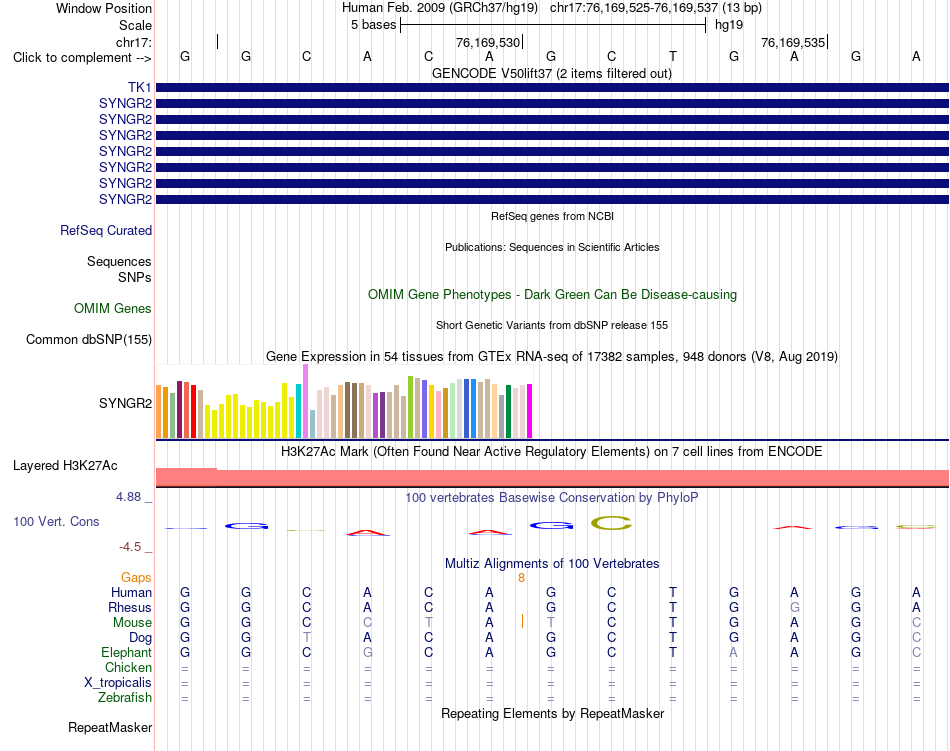Click the Layered H3K27Ac track label

(x=65, y=465)
